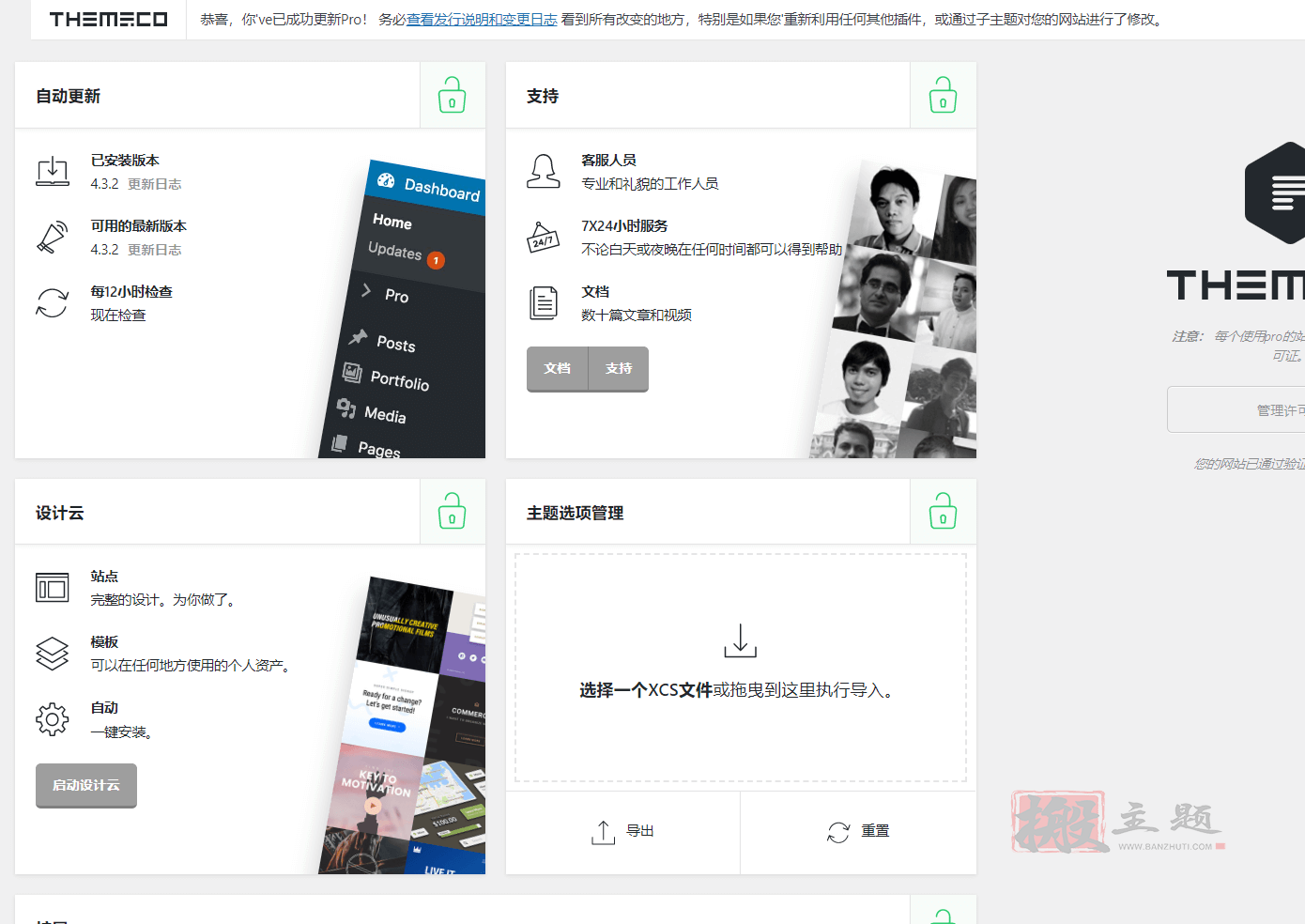The image size is (1305, 924).
Task: Click the 每12小时检查 heading
Action: (131, 292)
